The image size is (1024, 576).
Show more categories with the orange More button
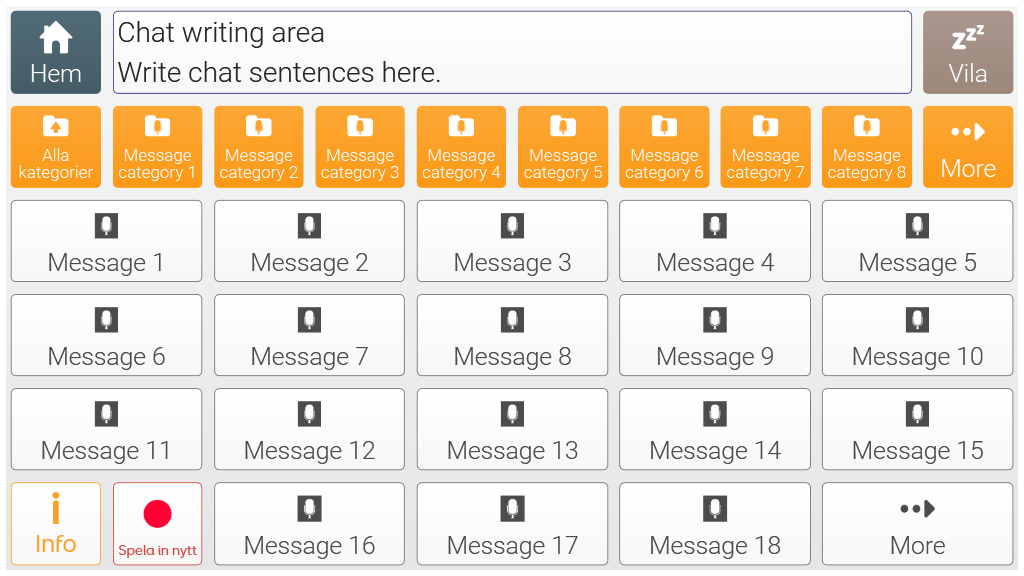[967, 147]
